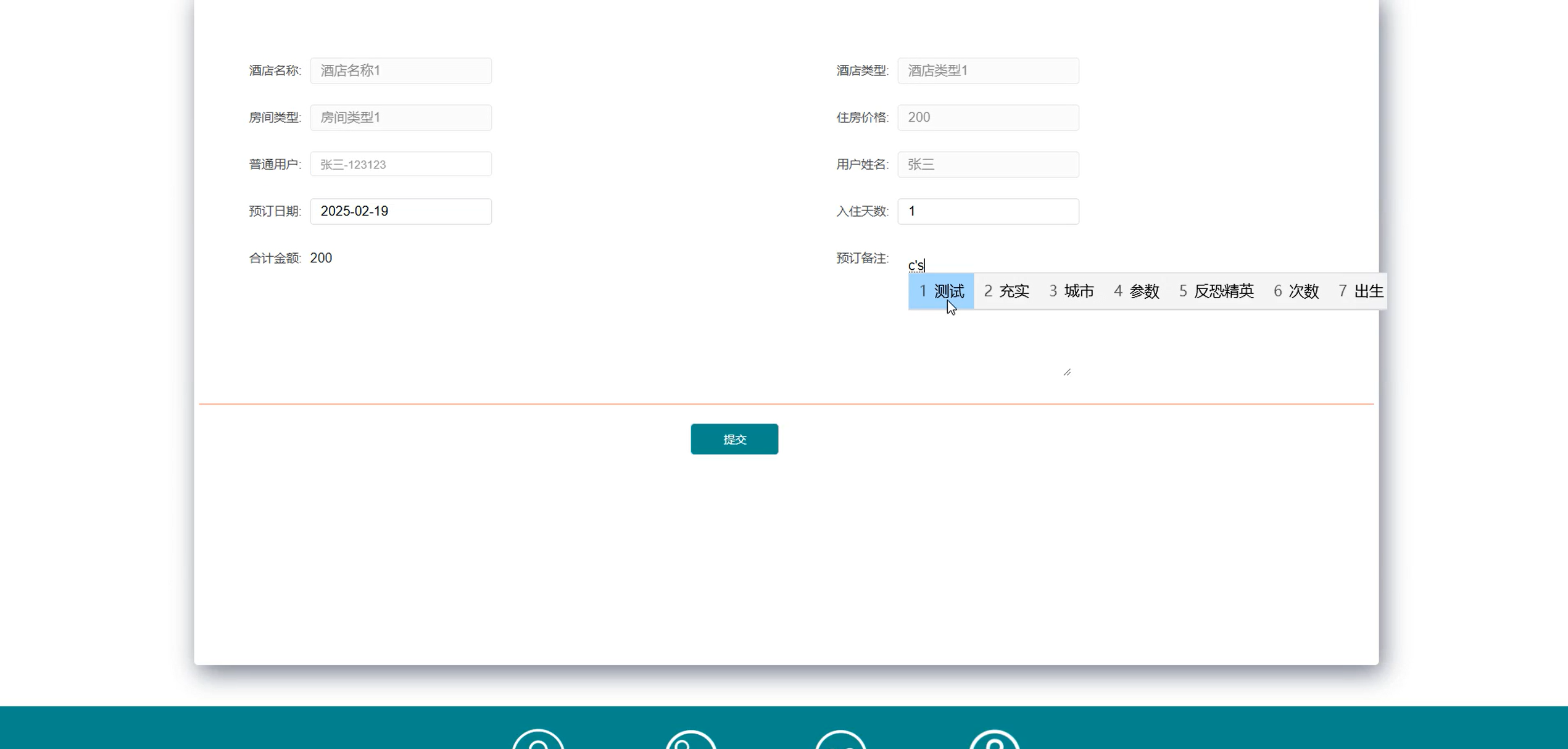Screen dimensions: 1568x749
Task: Click the second circular footer icon
Action: (691, 740)
